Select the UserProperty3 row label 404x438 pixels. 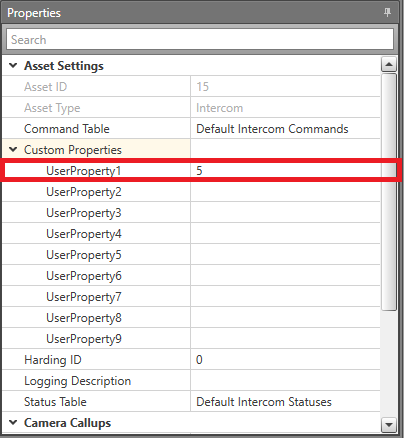tap(84, 213)
